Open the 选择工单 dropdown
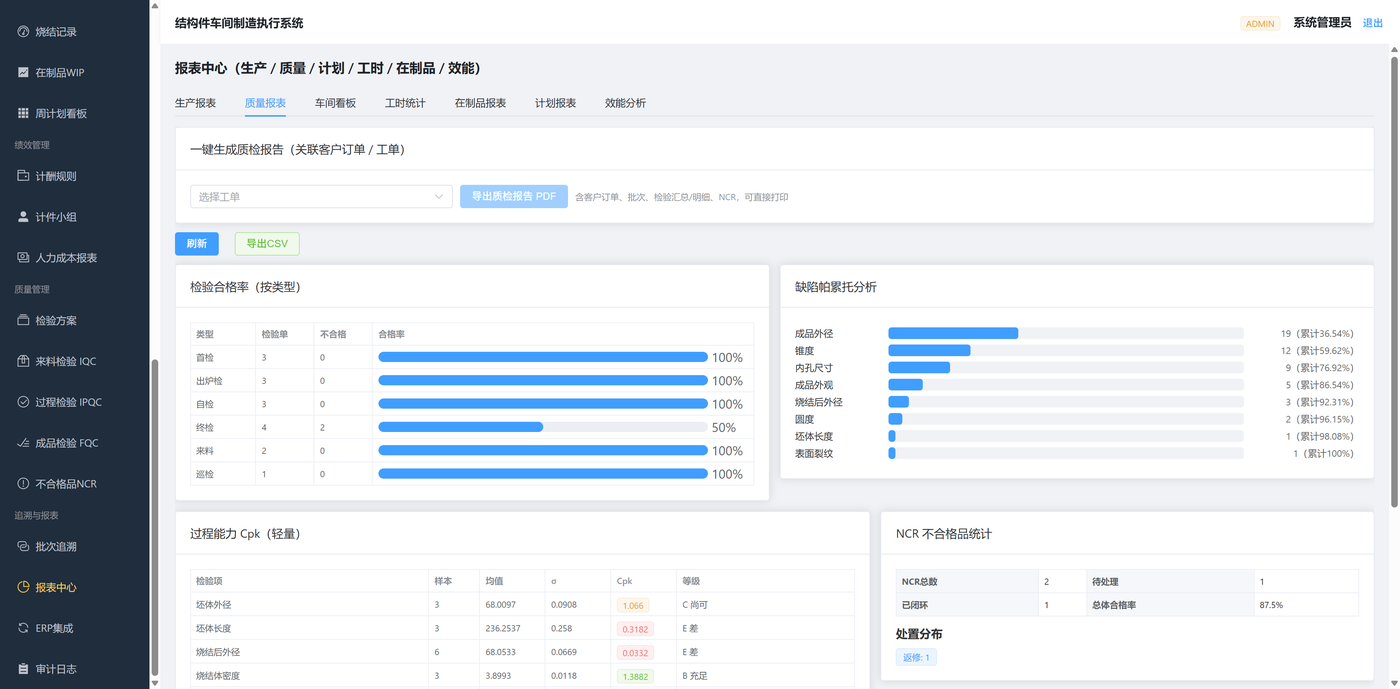Screen dimensions: 1400x689 tap(322, 197)
